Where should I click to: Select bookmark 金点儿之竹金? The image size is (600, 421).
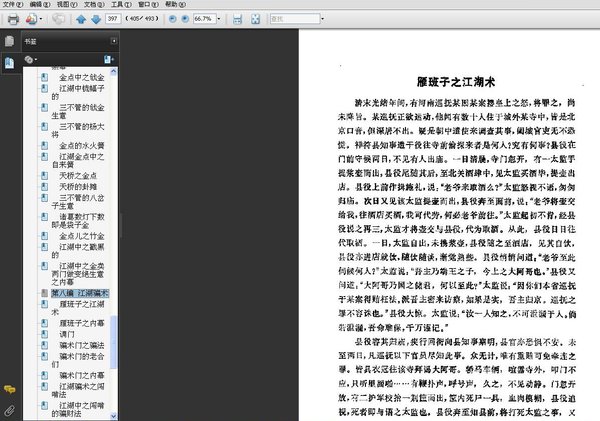(x=82, y=236)
